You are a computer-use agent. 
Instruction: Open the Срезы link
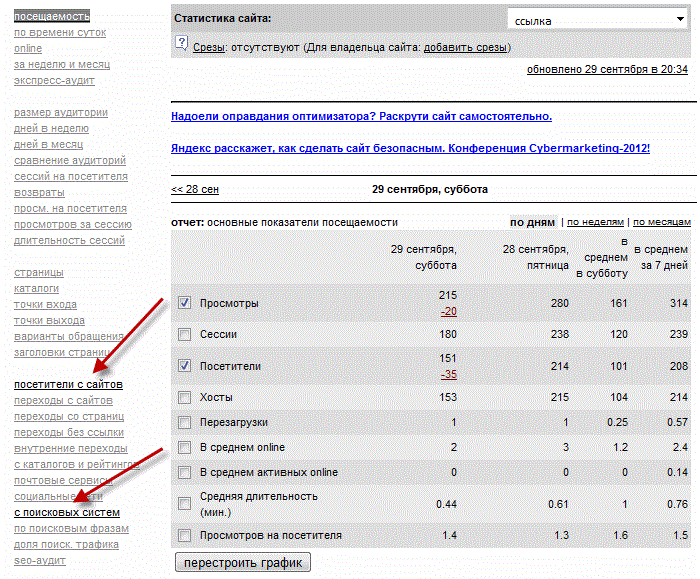pyautogui.click(x=208, y=47)
